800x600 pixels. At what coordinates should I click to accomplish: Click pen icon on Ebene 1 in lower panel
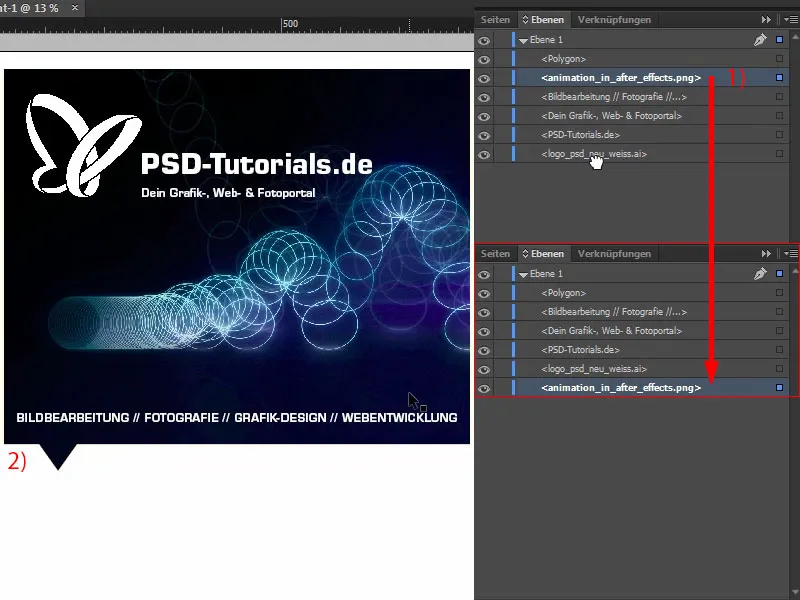pyautogui.click(x=760, y=273)
